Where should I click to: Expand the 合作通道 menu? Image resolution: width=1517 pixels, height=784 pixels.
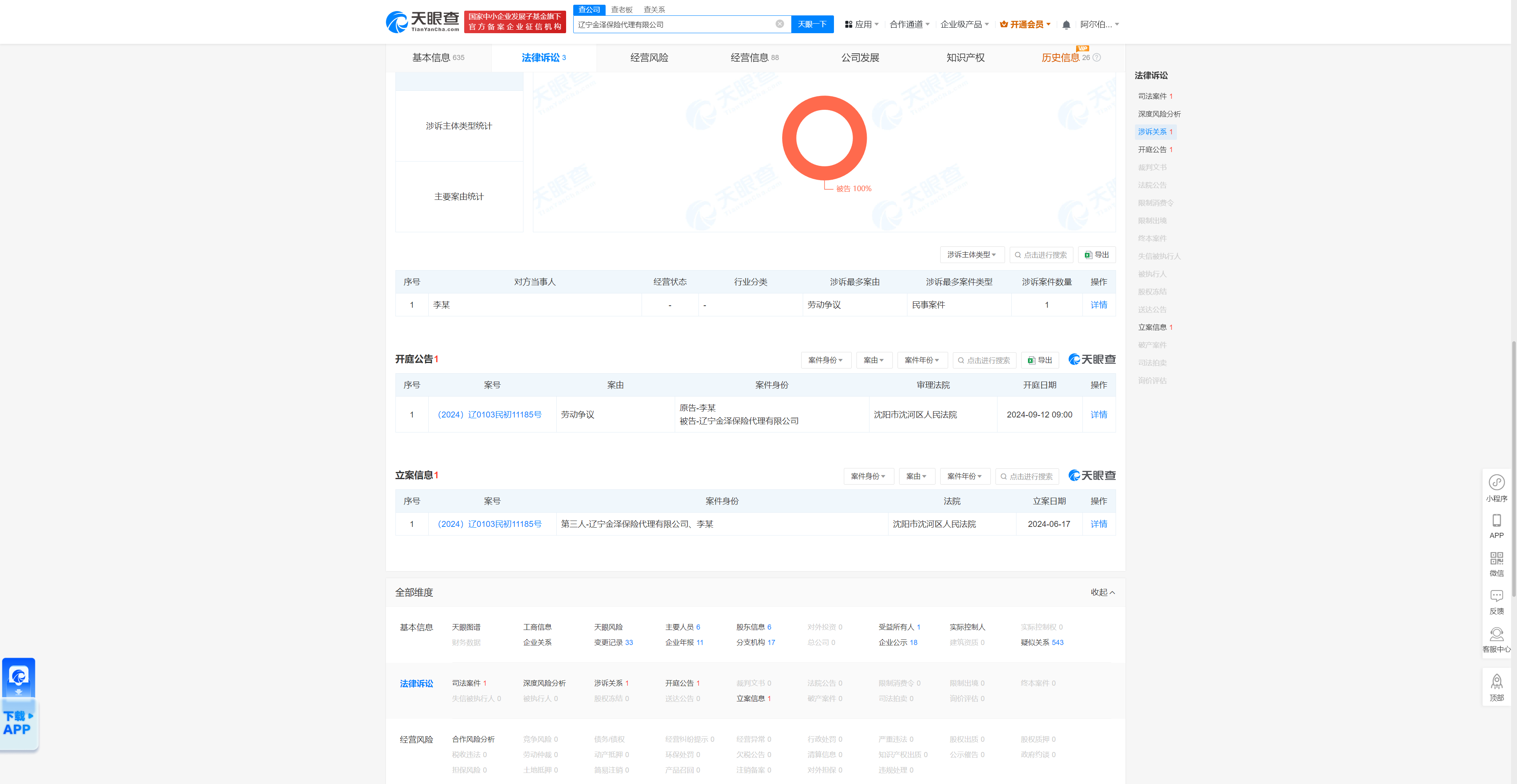910,25
